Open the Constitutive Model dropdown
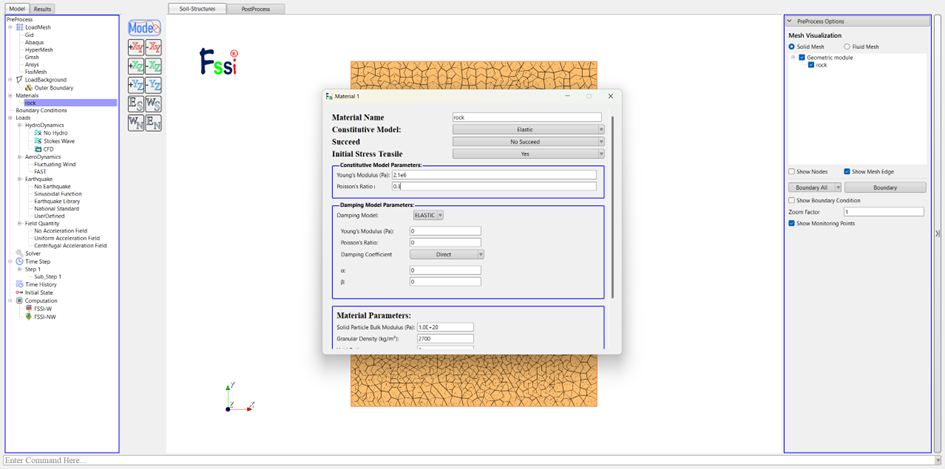945x469 pixels. tap(529, 129)
